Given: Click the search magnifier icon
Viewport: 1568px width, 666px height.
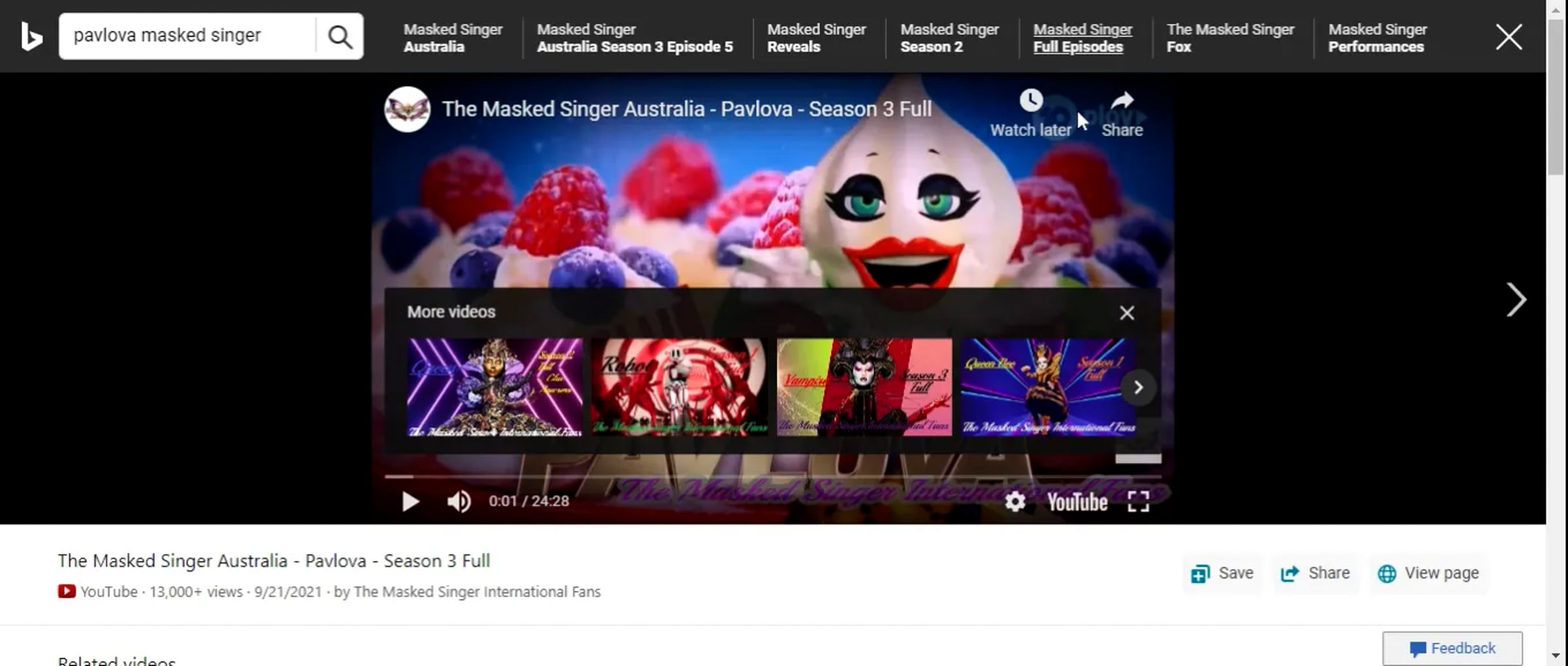Looking at the screenshot, I should pyautogui.click(x=340, y=37).
